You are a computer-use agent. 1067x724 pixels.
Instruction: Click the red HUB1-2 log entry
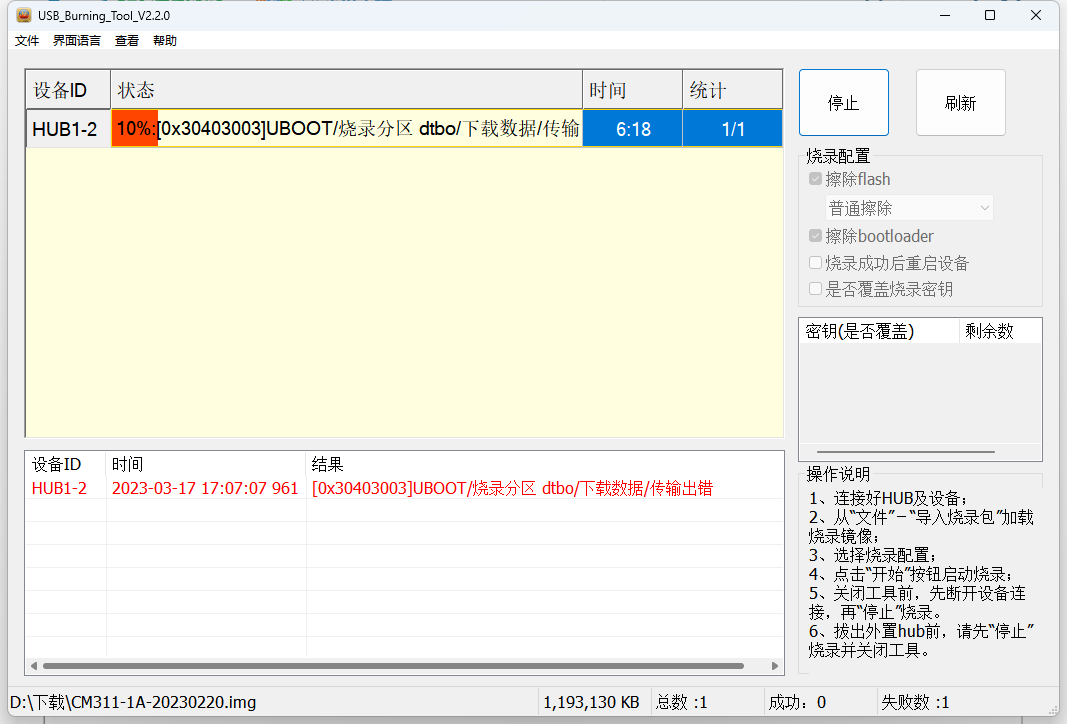(59, 489)
